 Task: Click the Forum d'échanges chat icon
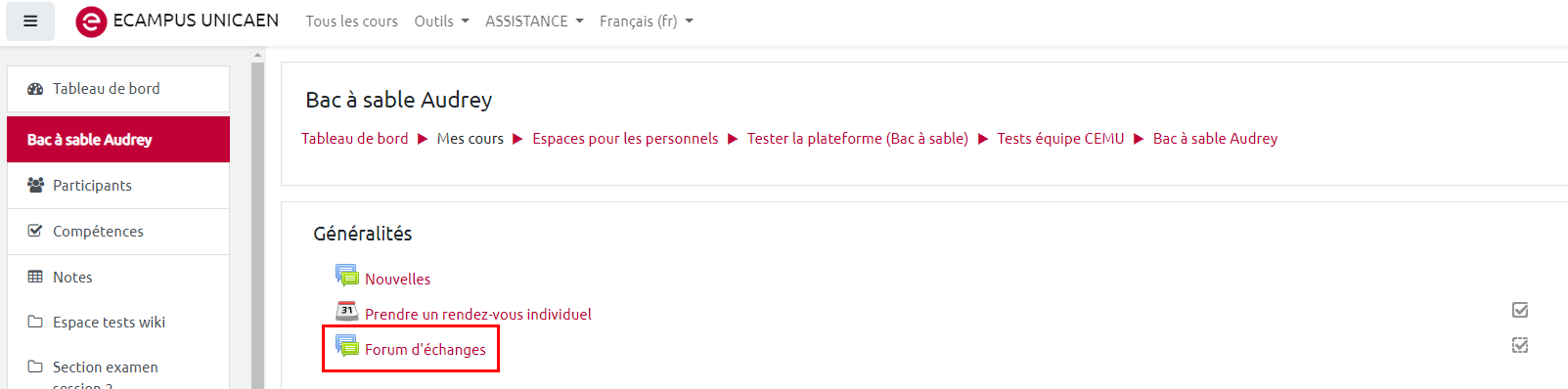click(x=347, y=346)
